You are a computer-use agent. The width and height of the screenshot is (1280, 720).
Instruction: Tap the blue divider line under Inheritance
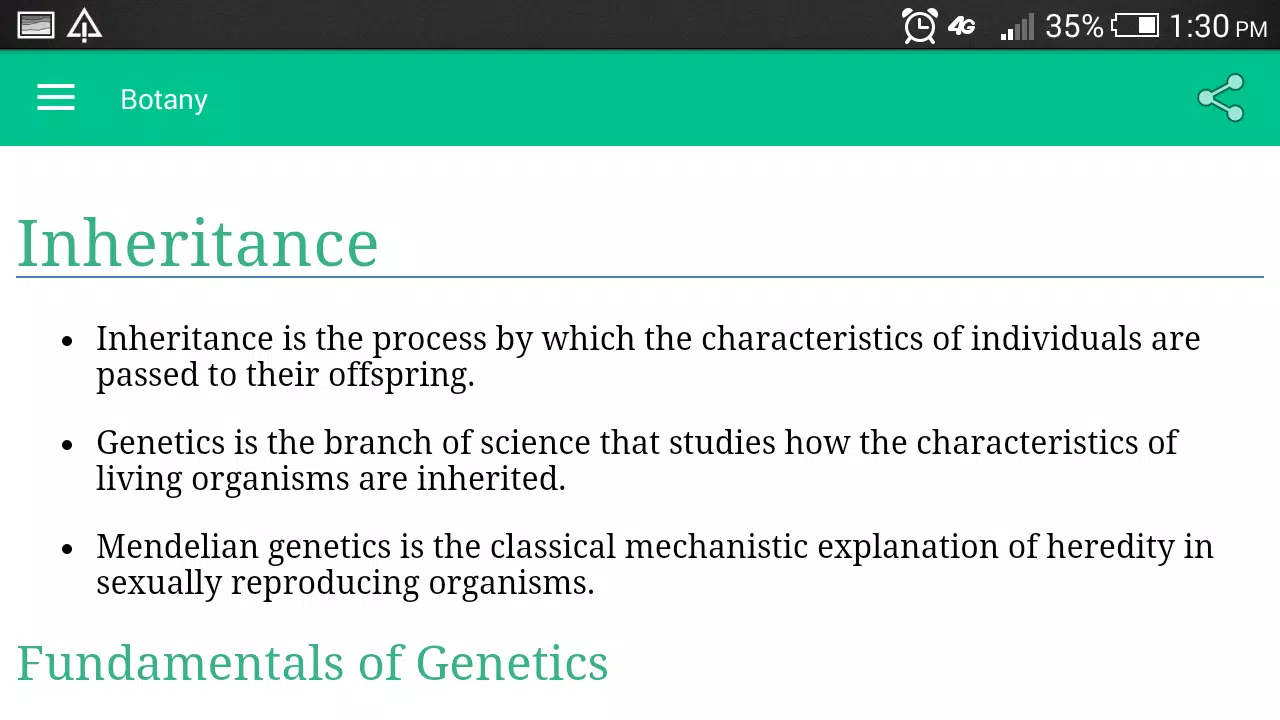pyautogui.click(x=640, y=276)
